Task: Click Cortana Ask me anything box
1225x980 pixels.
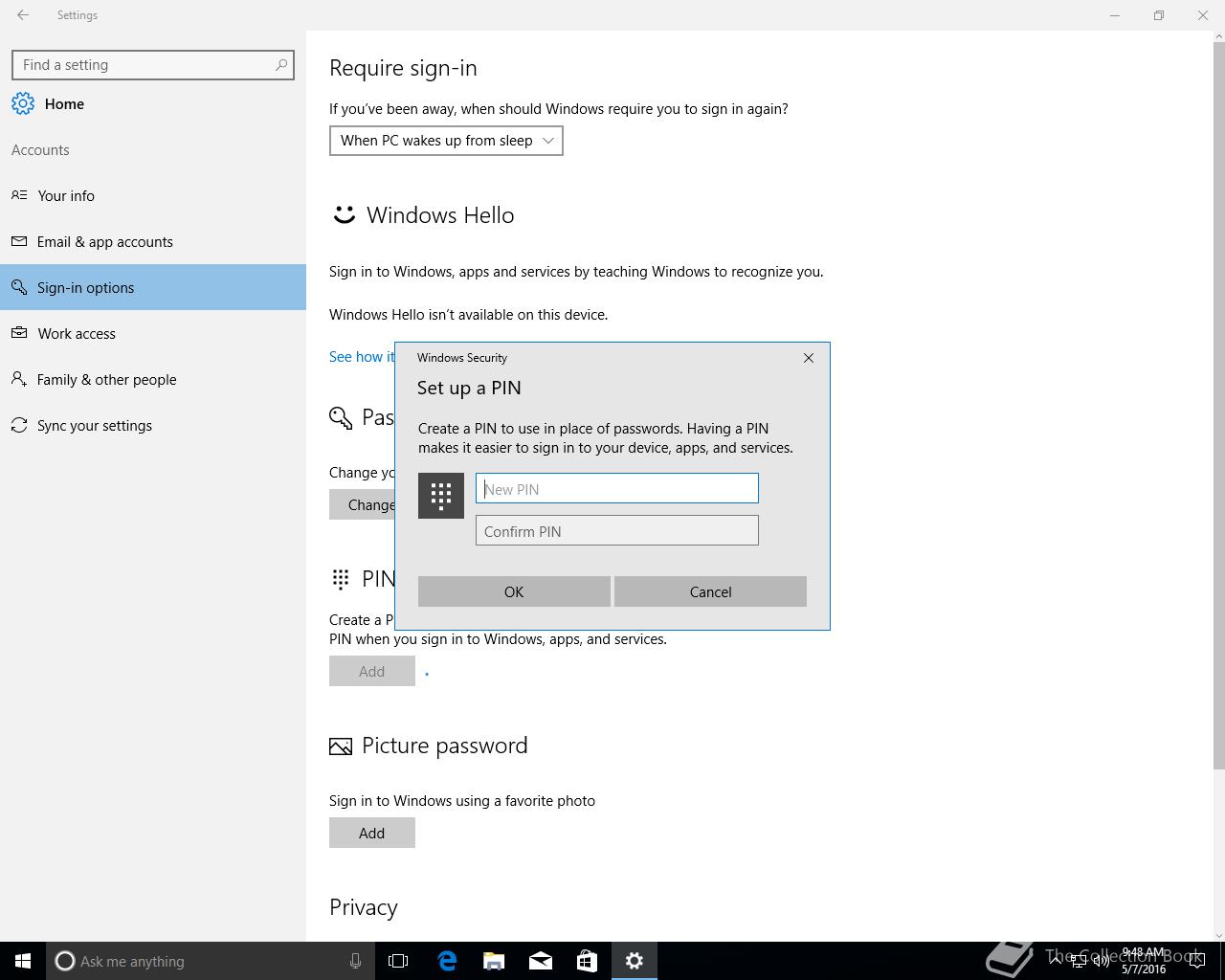Action: click(x=211, y=961)
